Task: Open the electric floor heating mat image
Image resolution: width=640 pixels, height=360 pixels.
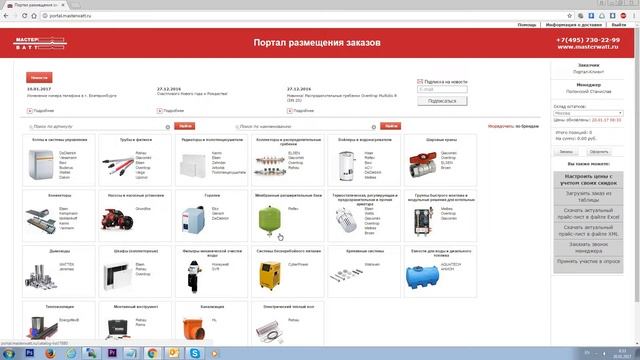Action: click(x=269, y=331)
